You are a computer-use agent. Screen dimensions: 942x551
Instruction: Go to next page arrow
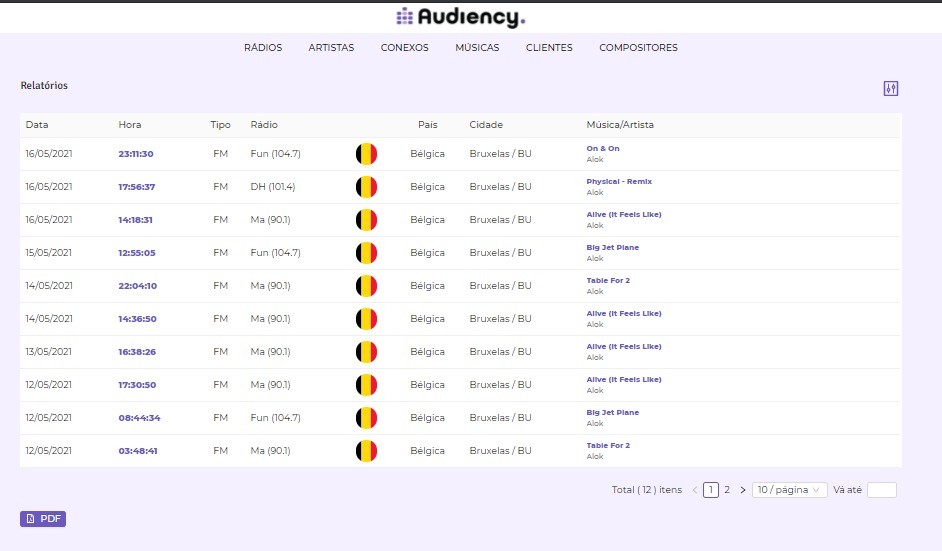coord(743,490)
